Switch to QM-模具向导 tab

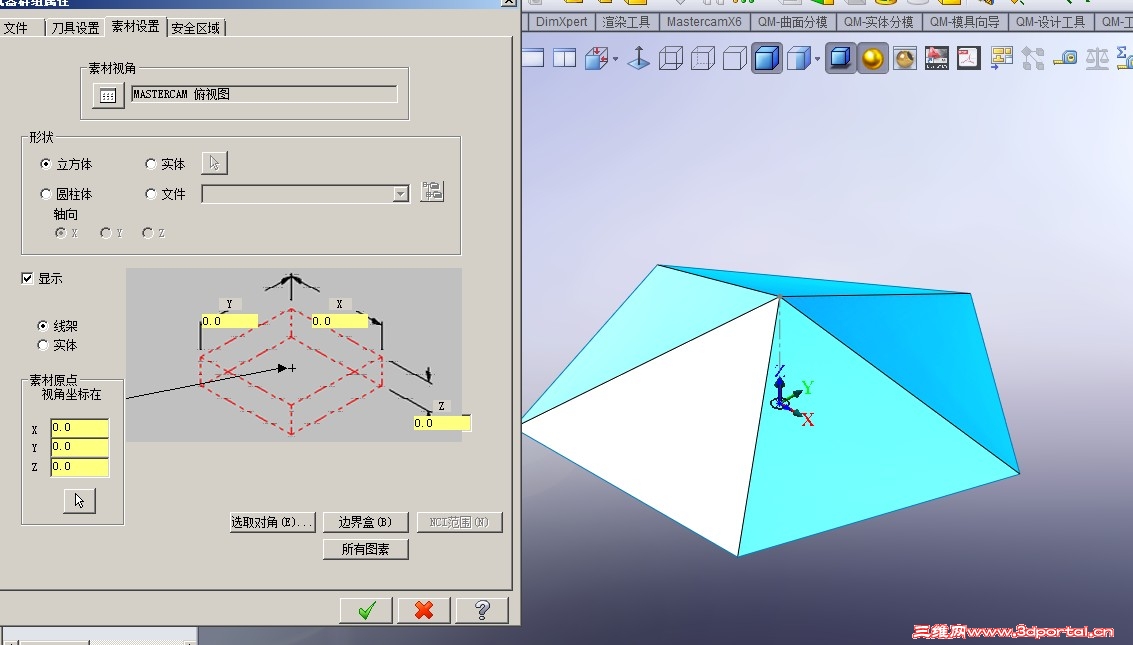[x=965, y=22]
